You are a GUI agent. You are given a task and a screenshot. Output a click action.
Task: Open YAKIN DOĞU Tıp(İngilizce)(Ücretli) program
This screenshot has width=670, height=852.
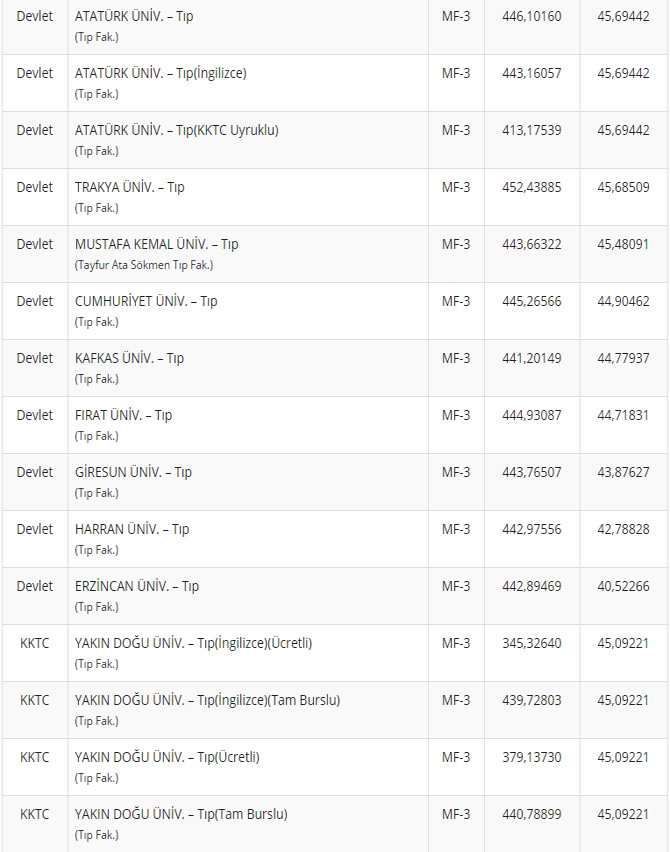pyautogui.click(x=193, y=643)
